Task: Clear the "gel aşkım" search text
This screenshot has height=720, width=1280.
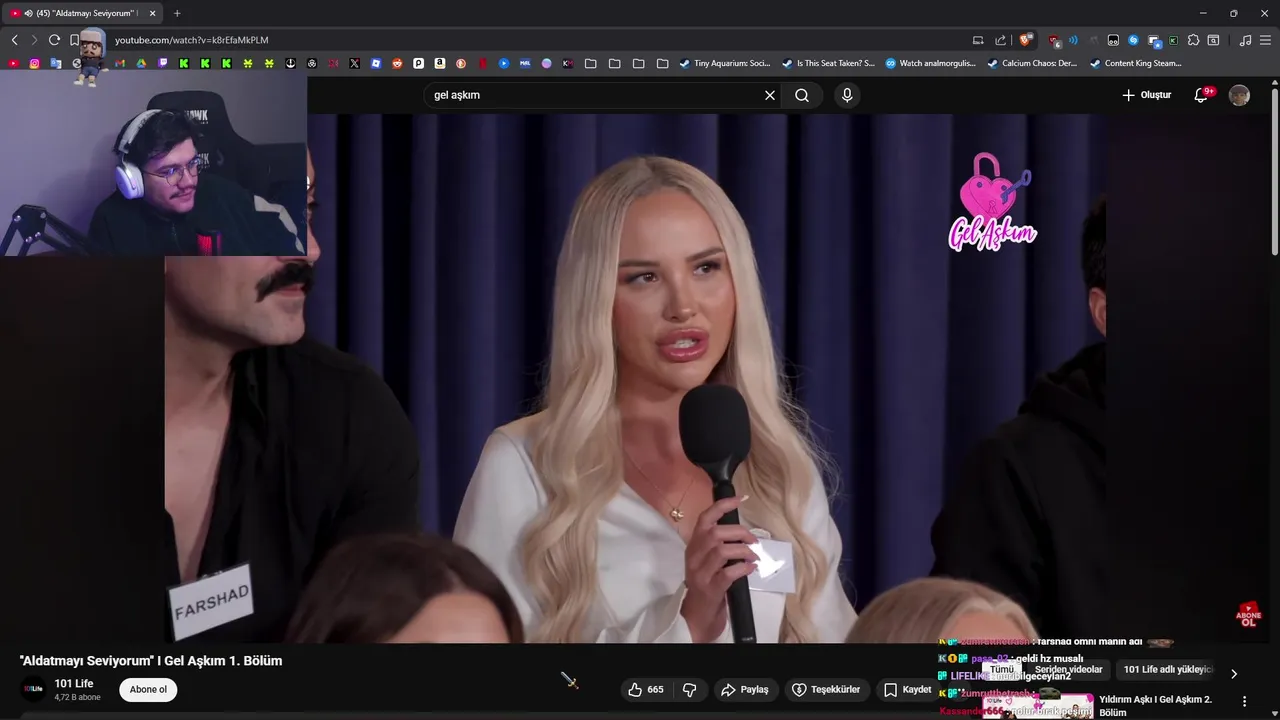Action: (770, 95)
